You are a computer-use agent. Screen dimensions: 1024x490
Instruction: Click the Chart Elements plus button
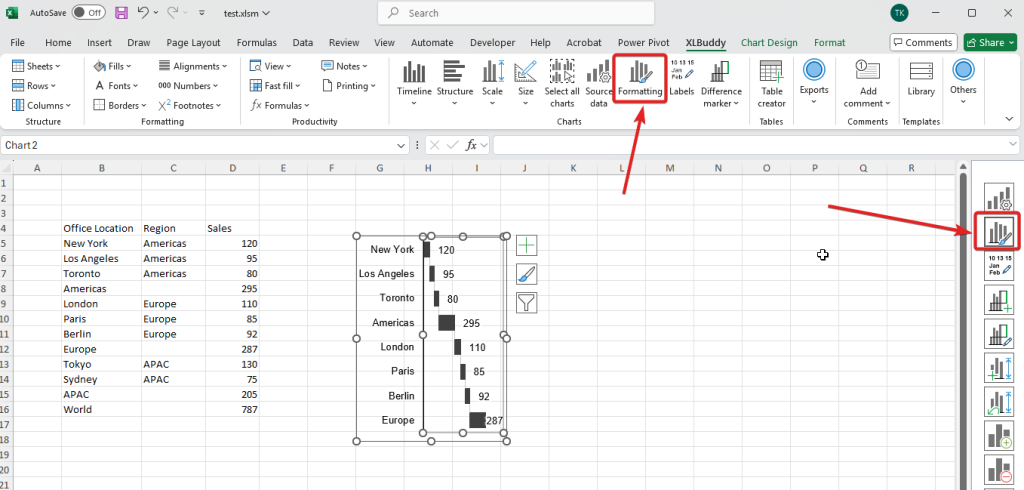pyautogui.click(x=526, y=245)
